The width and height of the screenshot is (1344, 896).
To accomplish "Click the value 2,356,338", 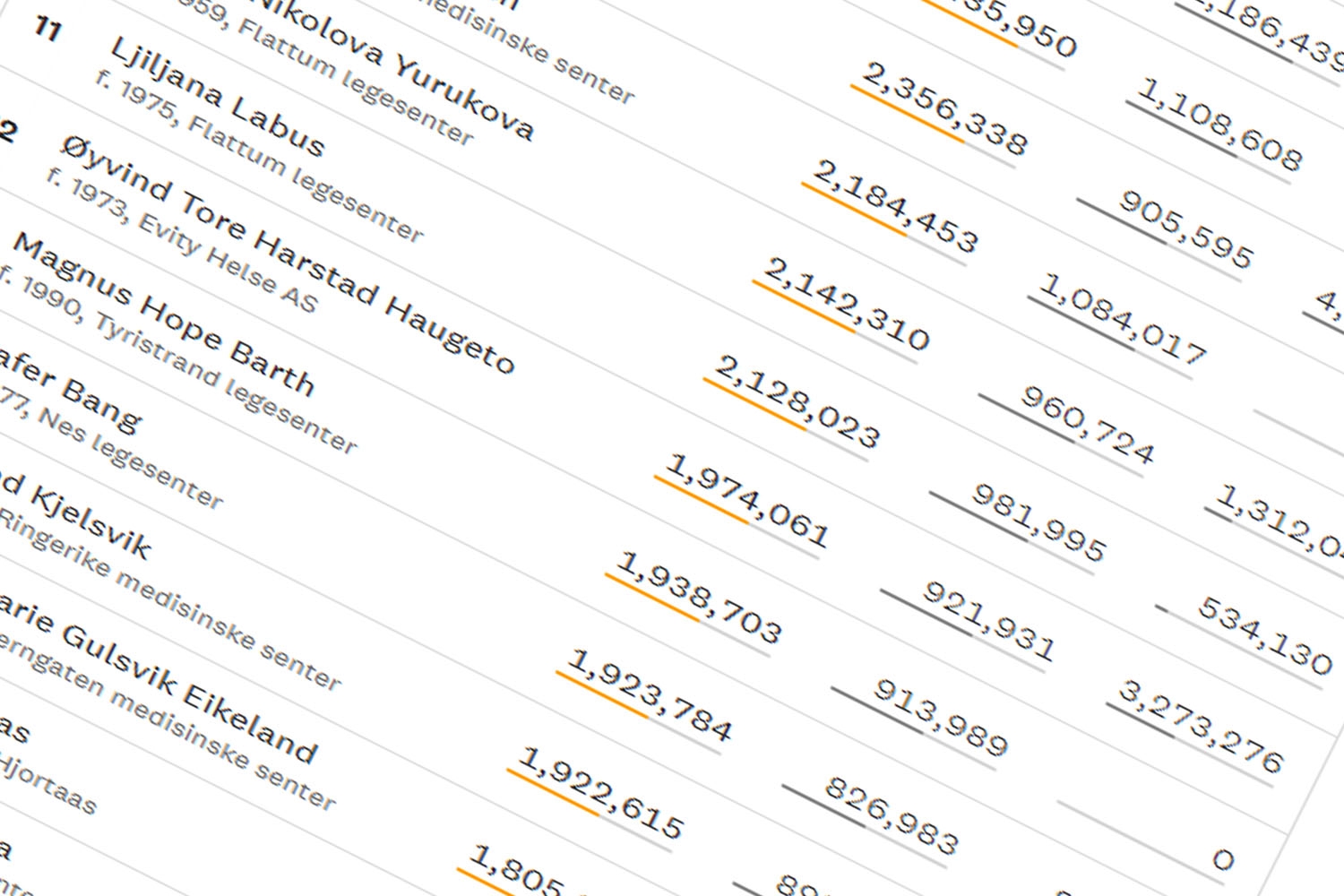I will pyautogui.click(x=944, y=108).
